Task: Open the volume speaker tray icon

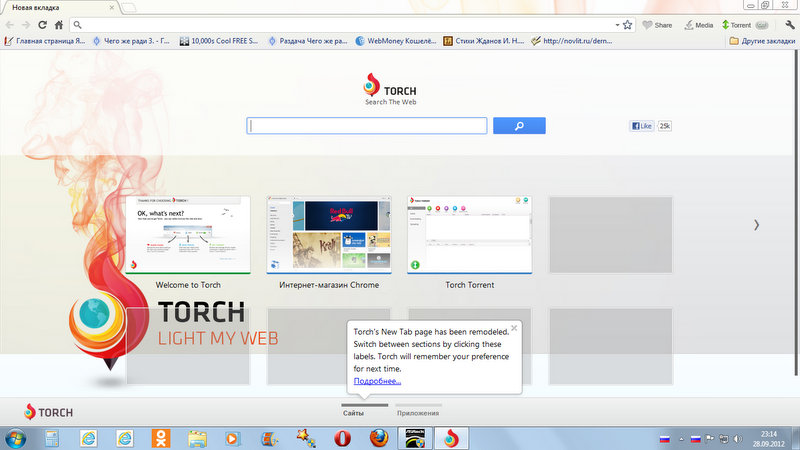Action: pos(738,439)
